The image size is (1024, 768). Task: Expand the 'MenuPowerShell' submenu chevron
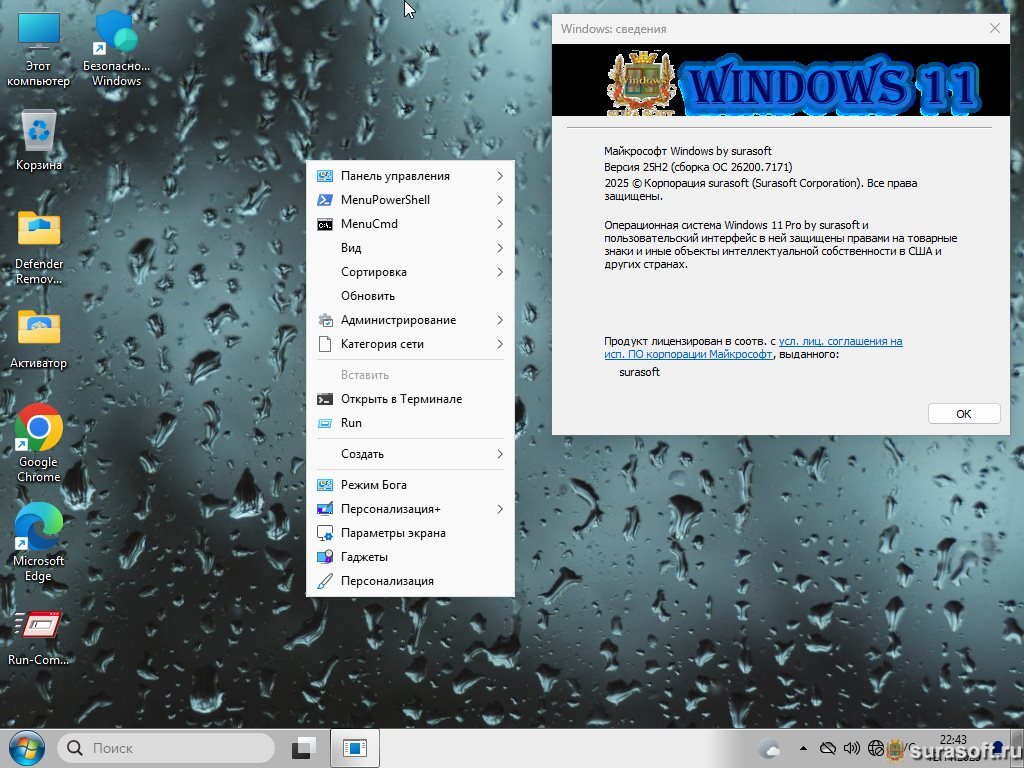point(500,200)
